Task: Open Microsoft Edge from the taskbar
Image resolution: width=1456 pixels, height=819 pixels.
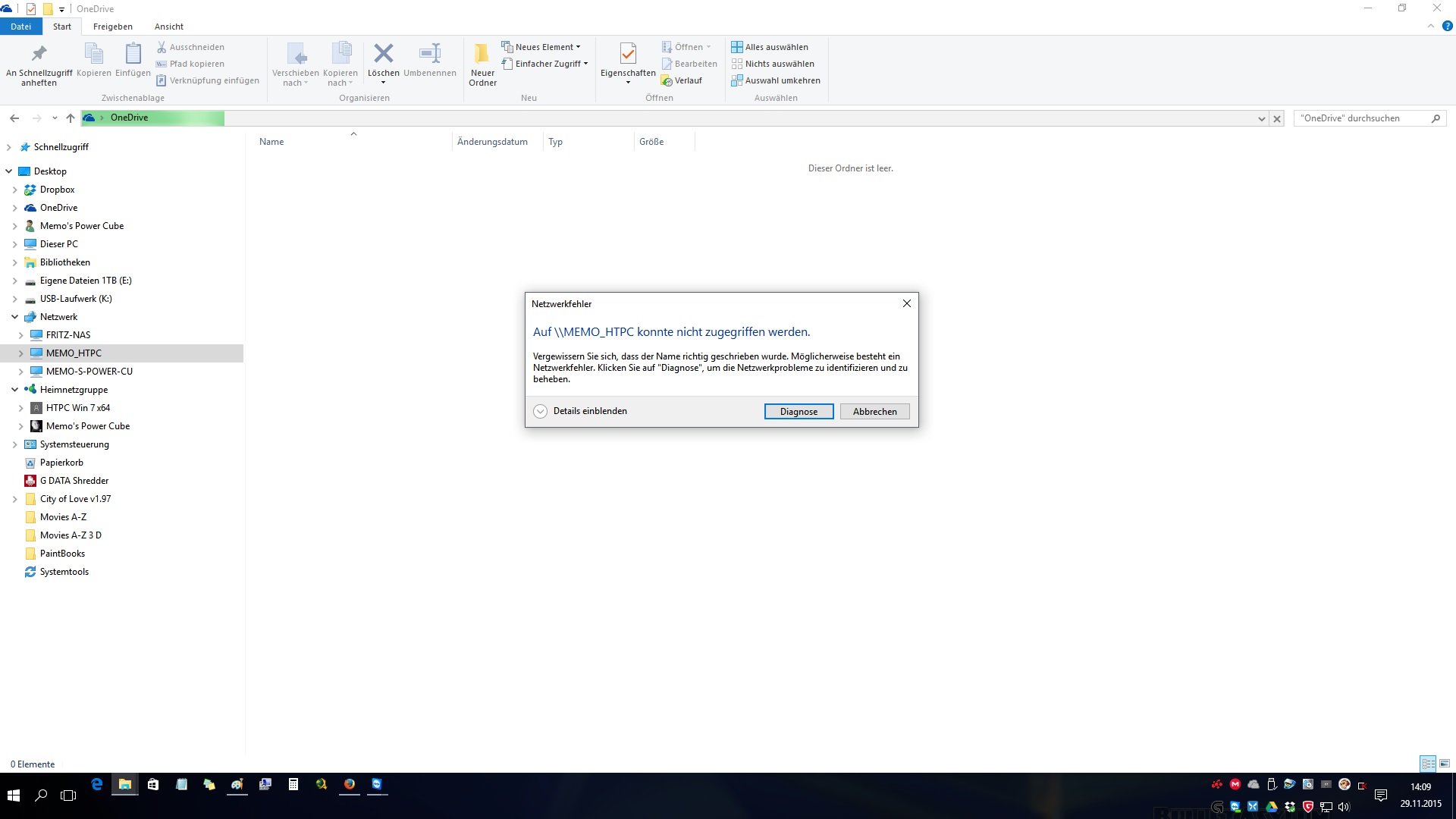Action: [x=96, y=785]
